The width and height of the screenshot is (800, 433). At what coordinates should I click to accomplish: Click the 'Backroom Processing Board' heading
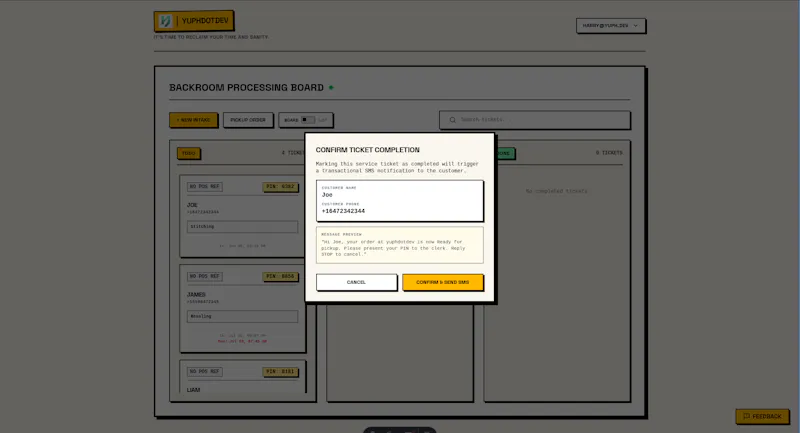tap(246, 88)
